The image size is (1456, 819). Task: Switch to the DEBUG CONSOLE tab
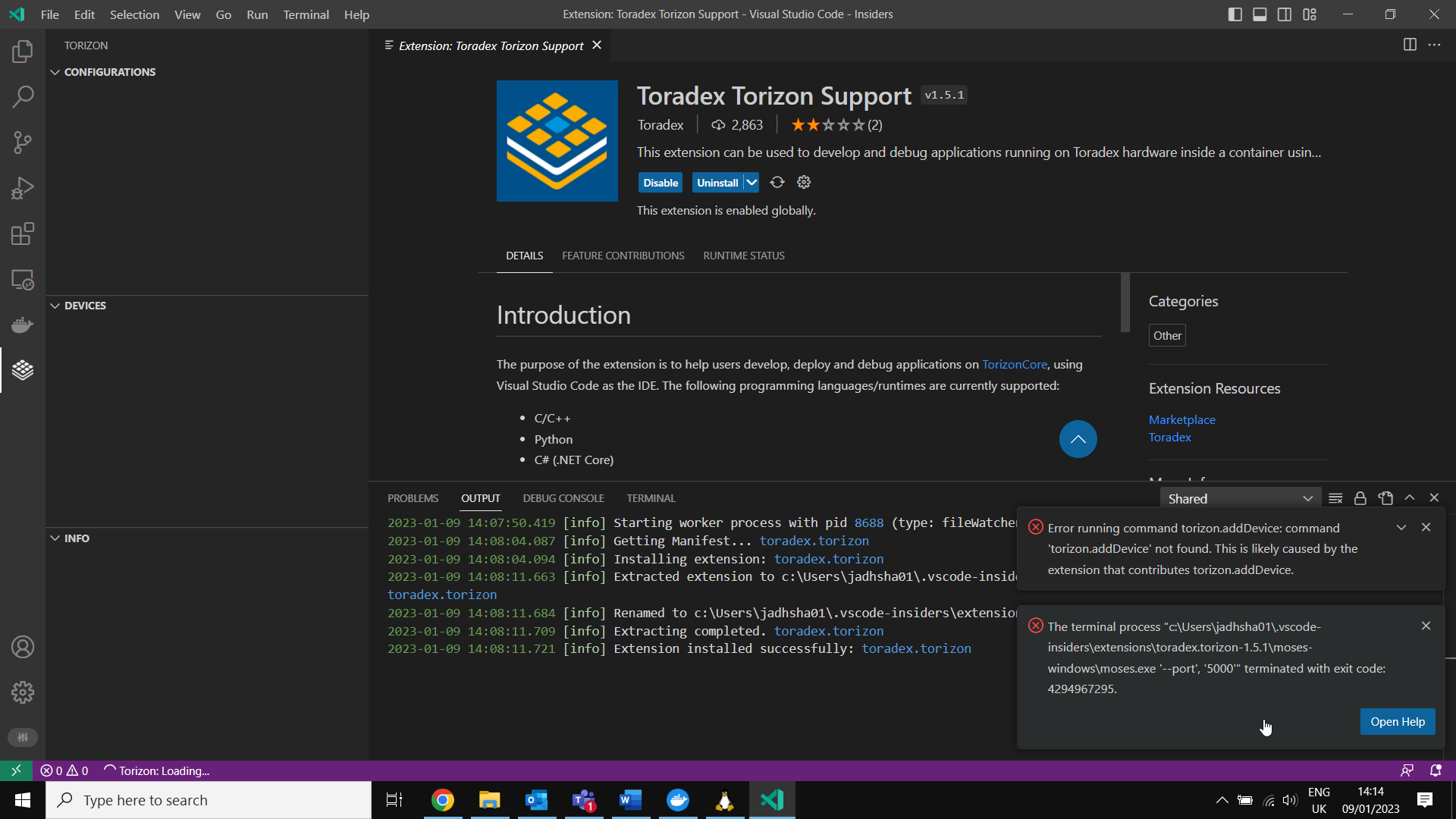coord(563,498)
